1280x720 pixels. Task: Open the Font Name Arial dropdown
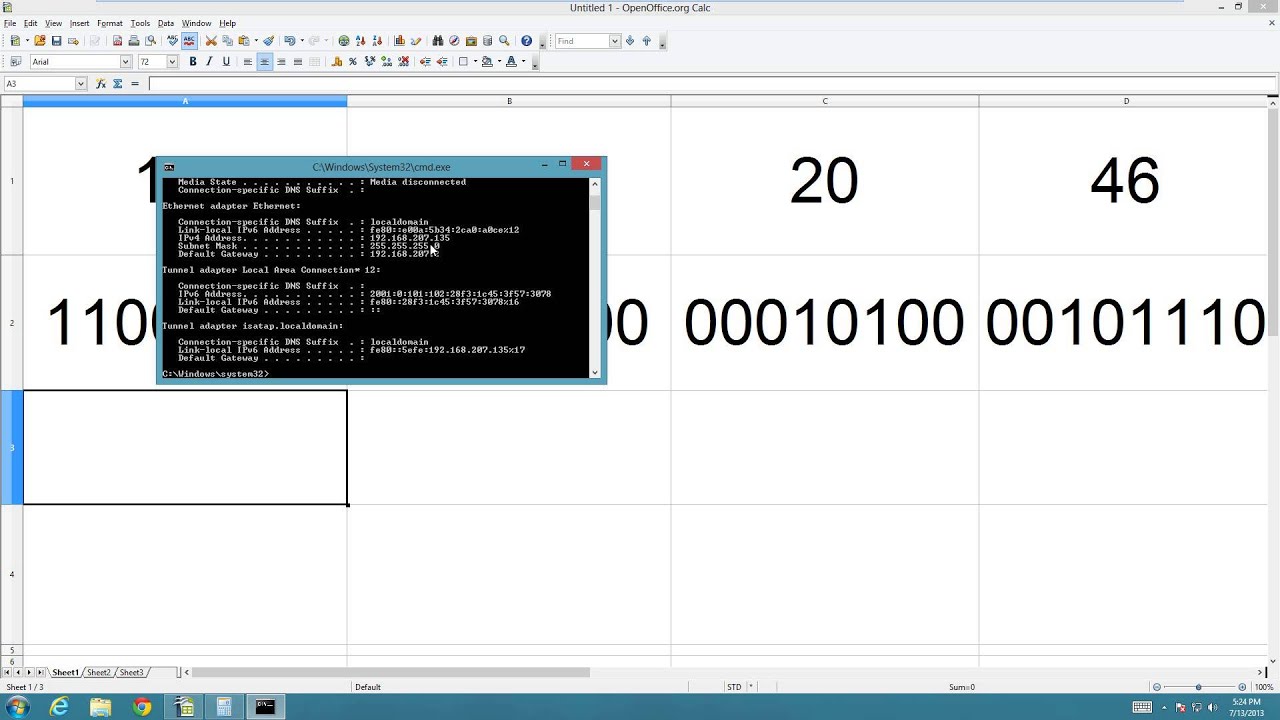point(125,62)
